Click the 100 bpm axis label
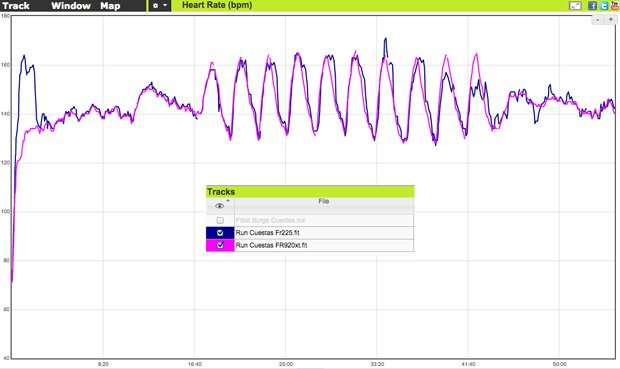This screenshot has height=369, width=620. 5,212
